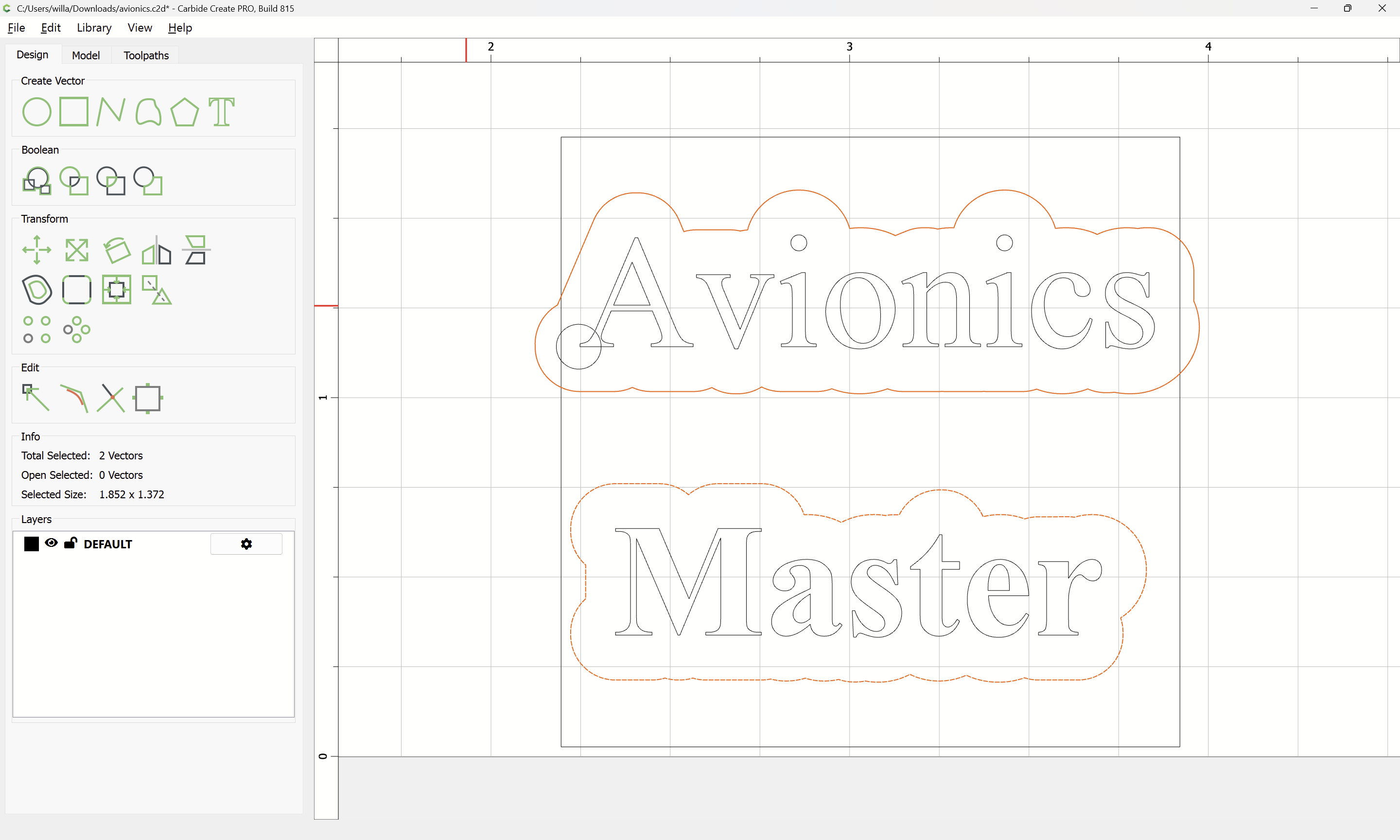Switch to the Model tab
The height and width of the screenshot is (840, 1400).
[86, 55]
